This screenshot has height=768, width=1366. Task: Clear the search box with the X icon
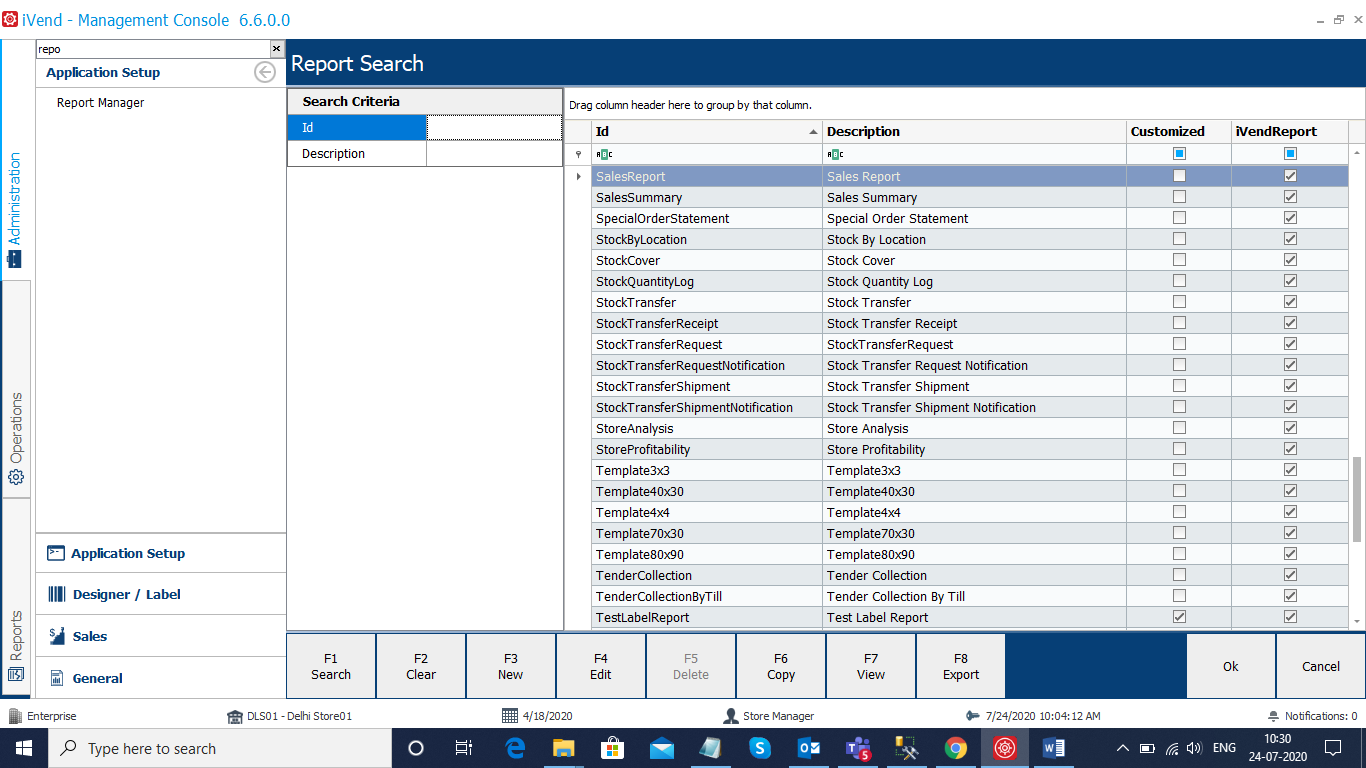coord(277,48)
